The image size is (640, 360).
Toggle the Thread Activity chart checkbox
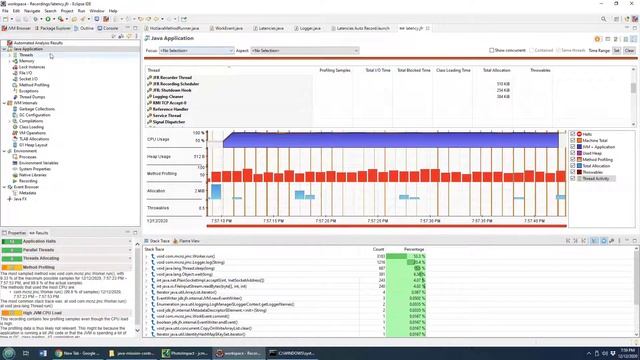pyautogui.click(x=573, y=178)
